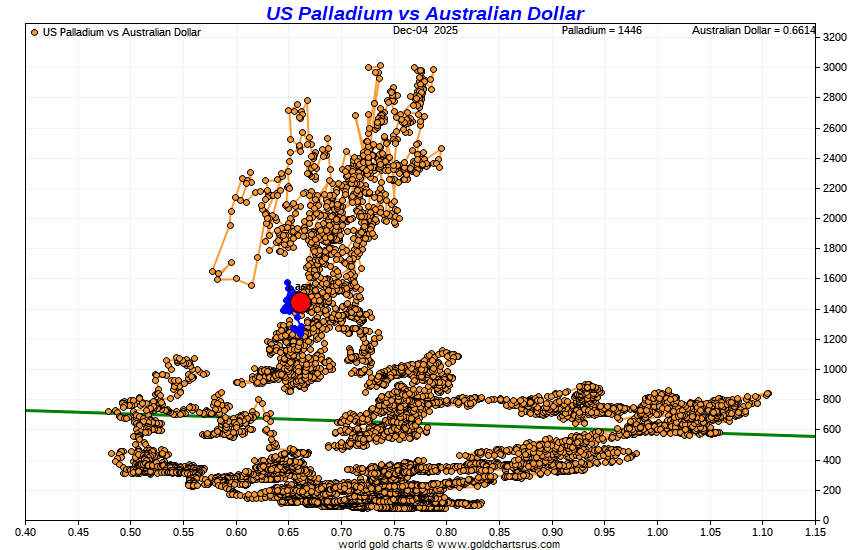Click the 2000 label on the y-axis
Image resolution: width=850 pixels, height=550 pixels.
point(835,218)
